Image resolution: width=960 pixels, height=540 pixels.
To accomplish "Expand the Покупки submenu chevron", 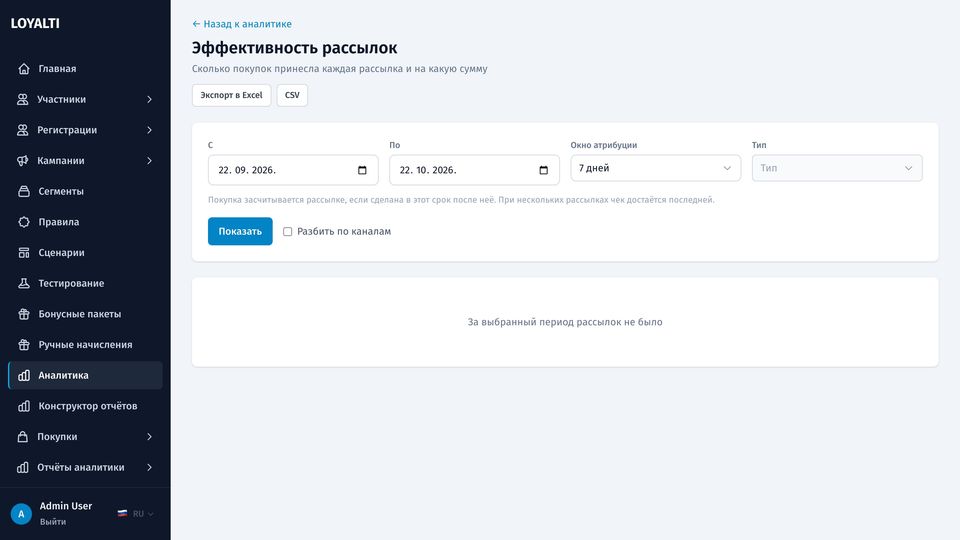I will coord(149,437).
